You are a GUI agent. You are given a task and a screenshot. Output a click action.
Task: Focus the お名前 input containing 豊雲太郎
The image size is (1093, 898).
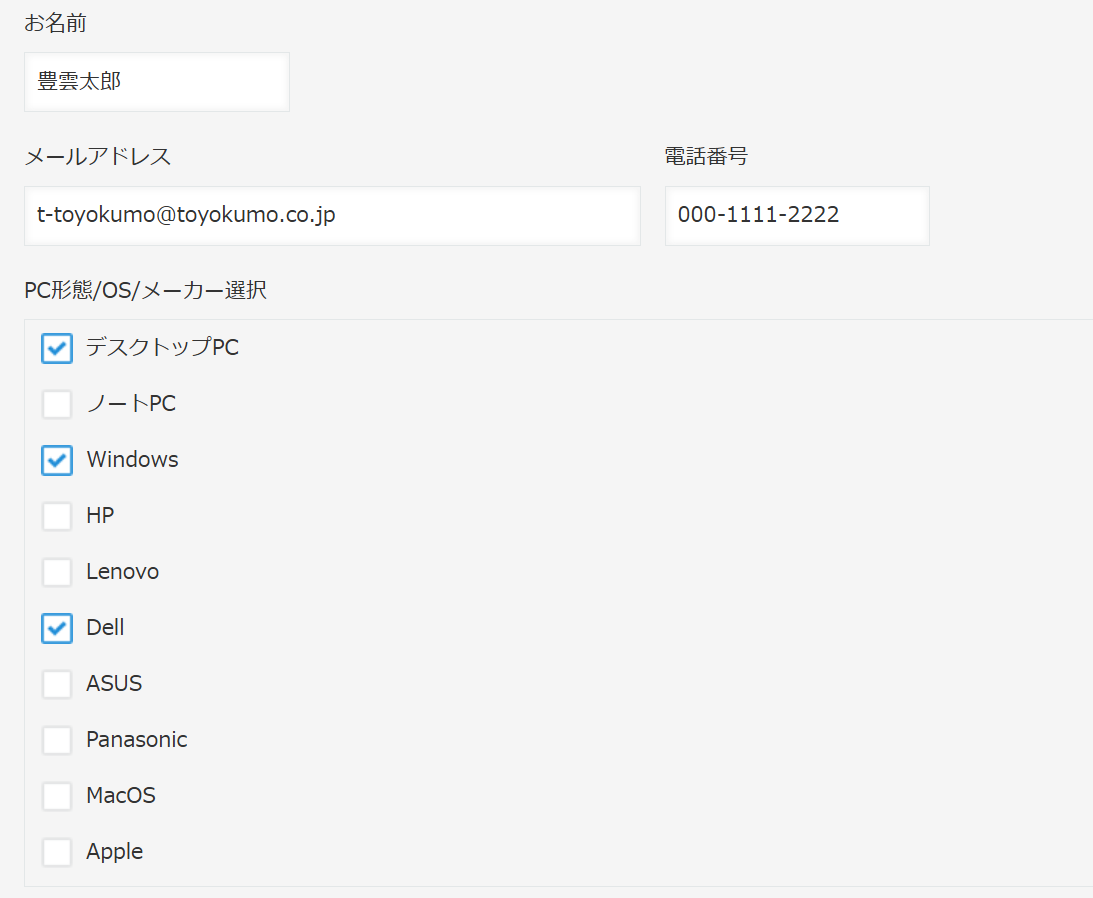(157, 82)
